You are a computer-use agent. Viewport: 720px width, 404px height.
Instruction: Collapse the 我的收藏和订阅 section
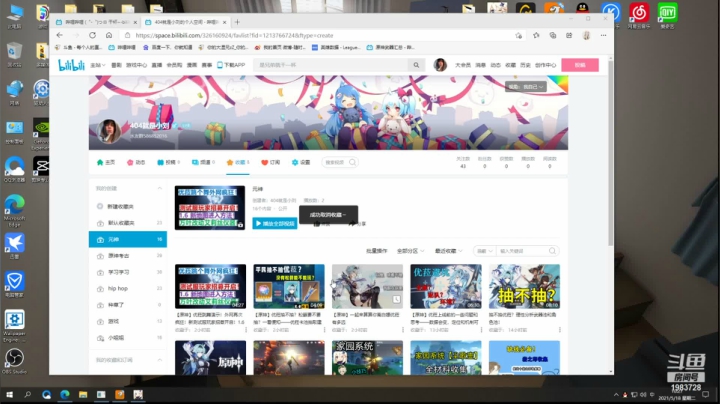(x=159, y=360)
